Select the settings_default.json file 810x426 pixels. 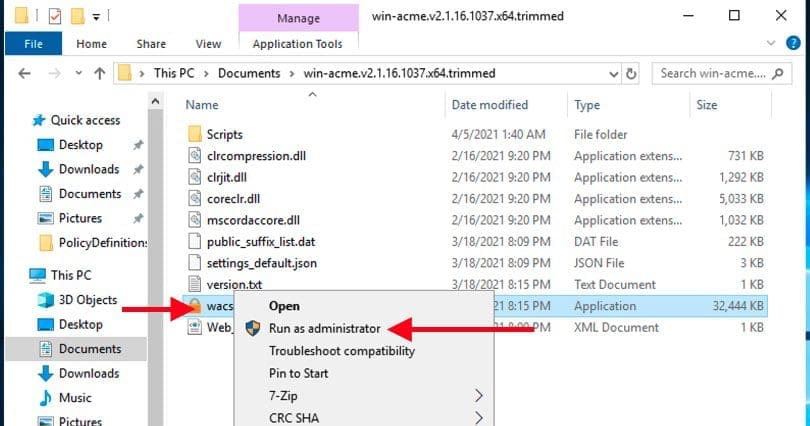point(261,262)
